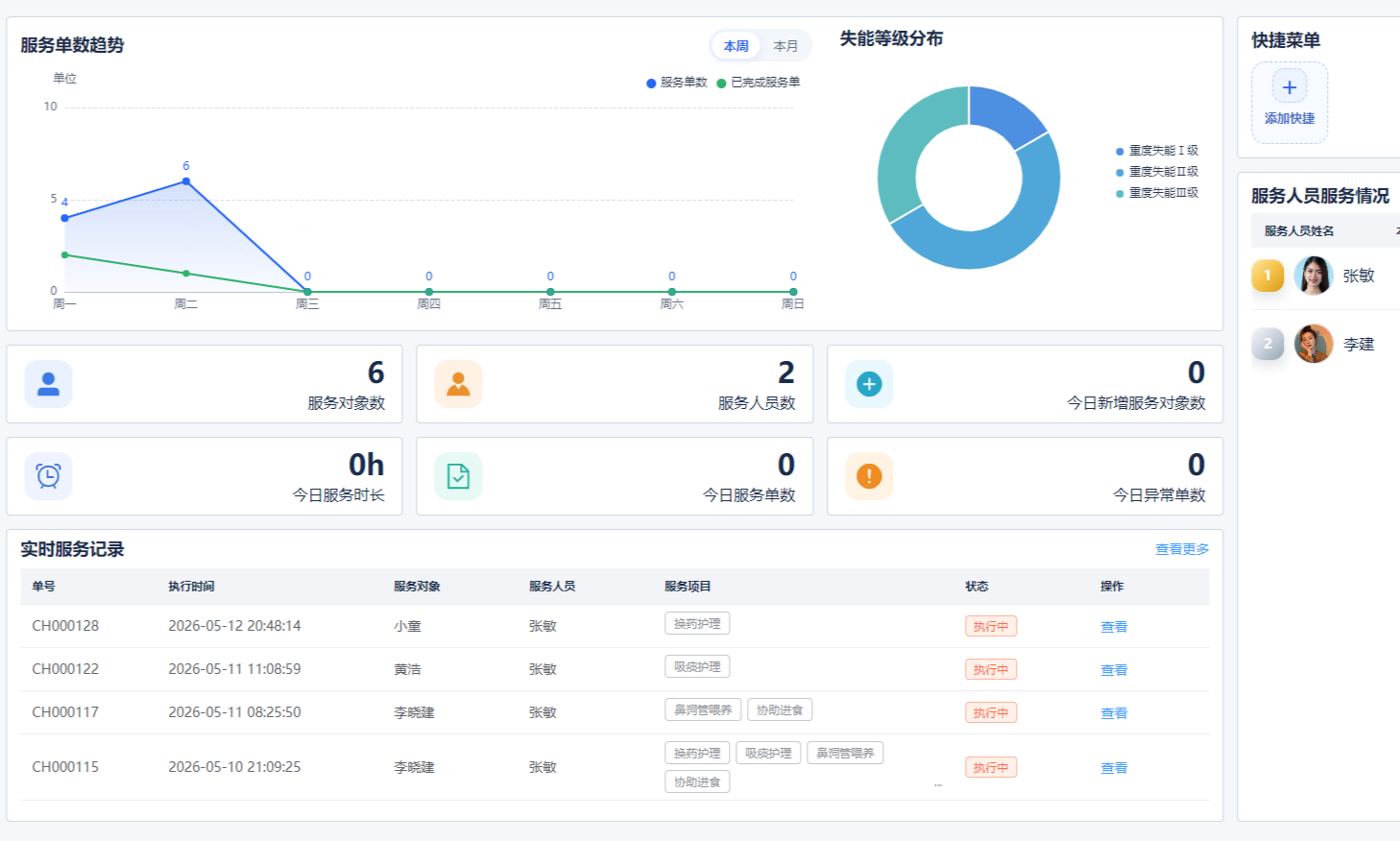Click 查看 for order CH000128
The height and width of the screenshot is (841, 1400).
(1114, 627)
